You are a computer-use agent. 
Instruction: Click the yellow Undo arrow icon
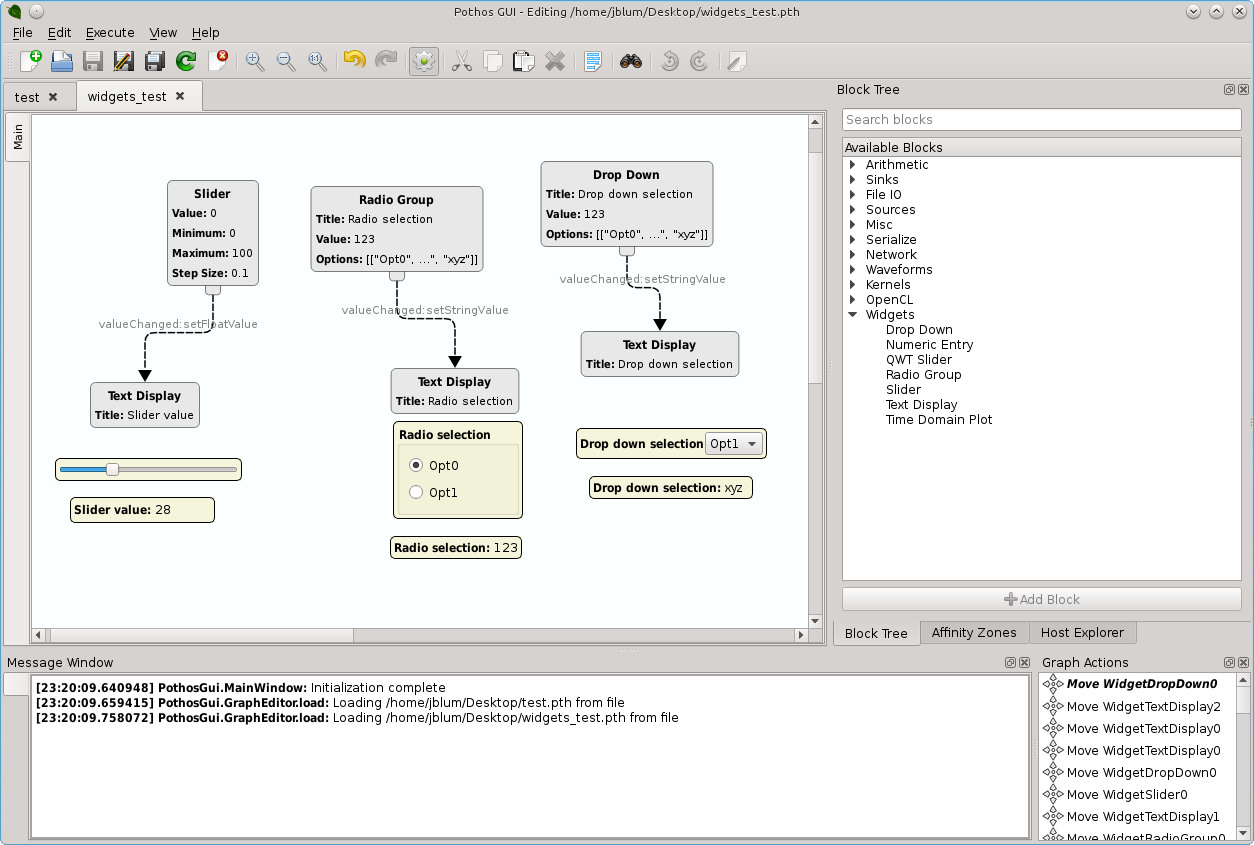354,61
